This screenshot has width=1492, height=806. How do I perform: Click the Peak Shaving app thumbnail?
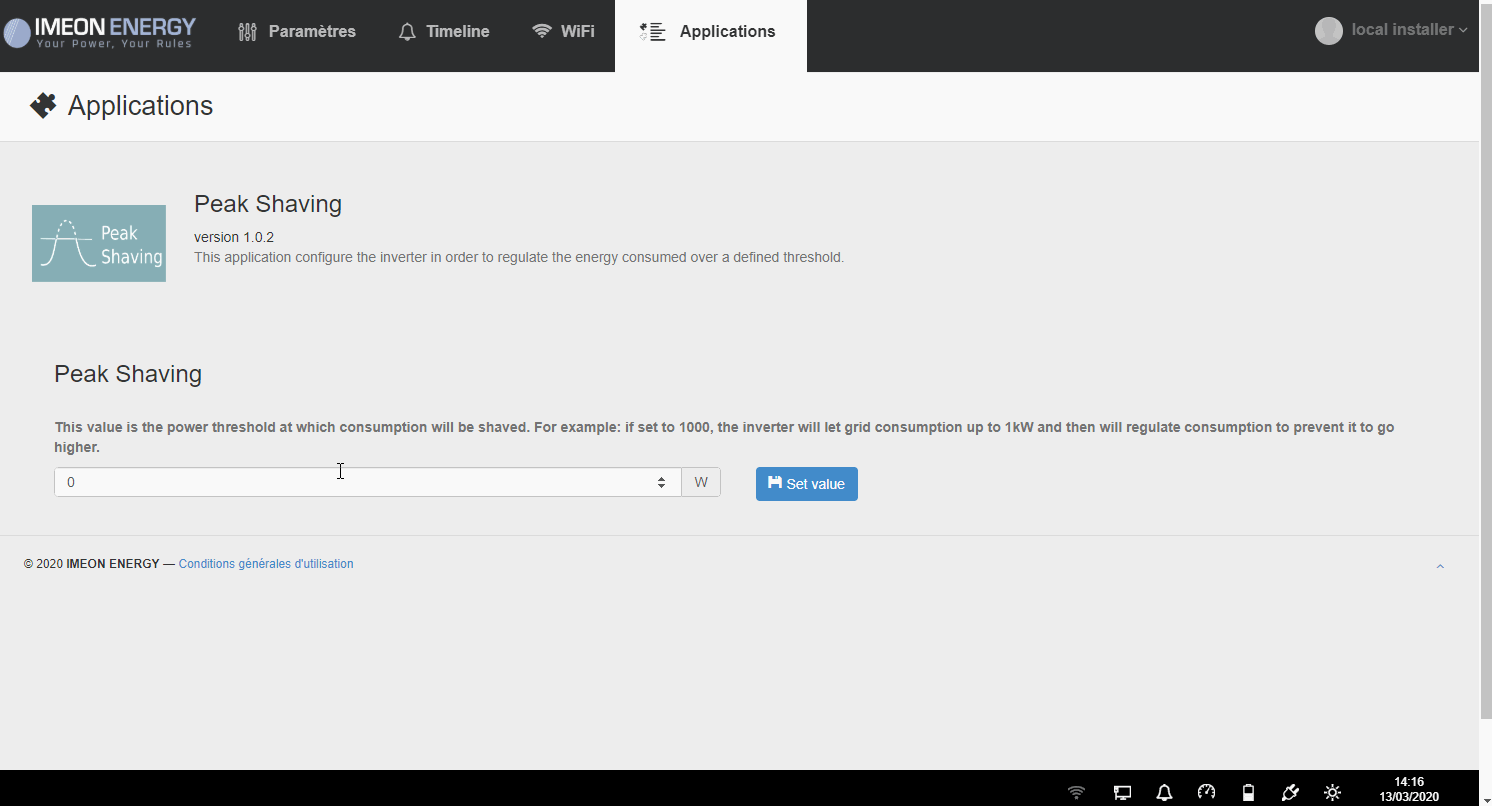(x=99, y=243)
